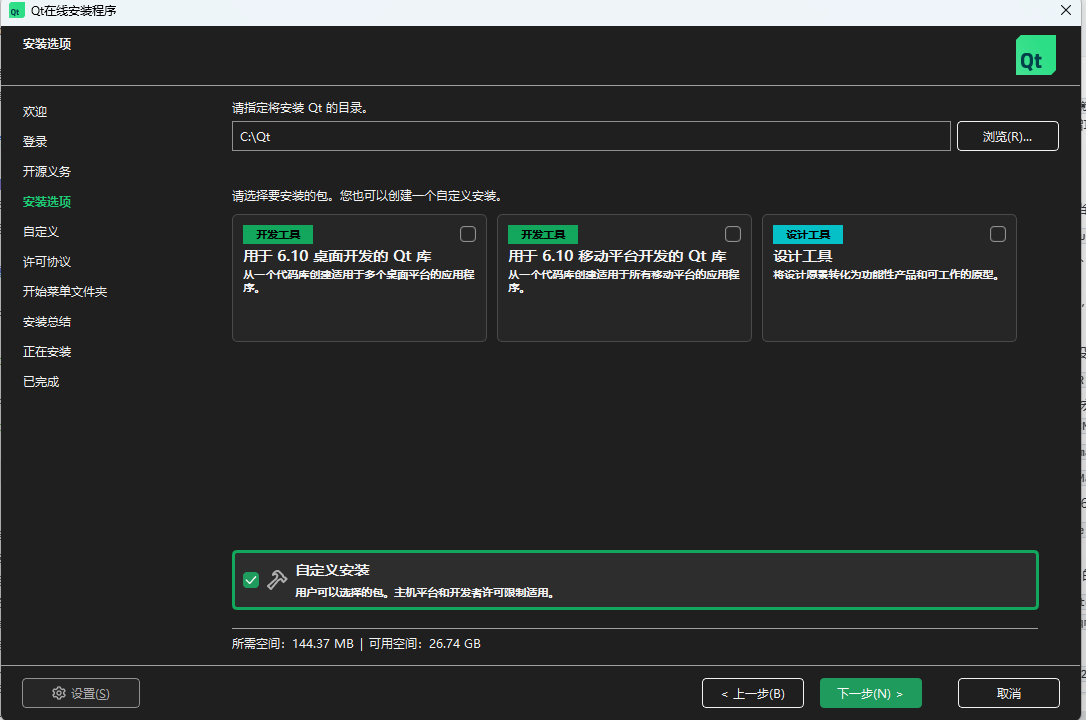
Task: Click the 所需空间: 144.37 MB text
Action: [x=292, y=644]
